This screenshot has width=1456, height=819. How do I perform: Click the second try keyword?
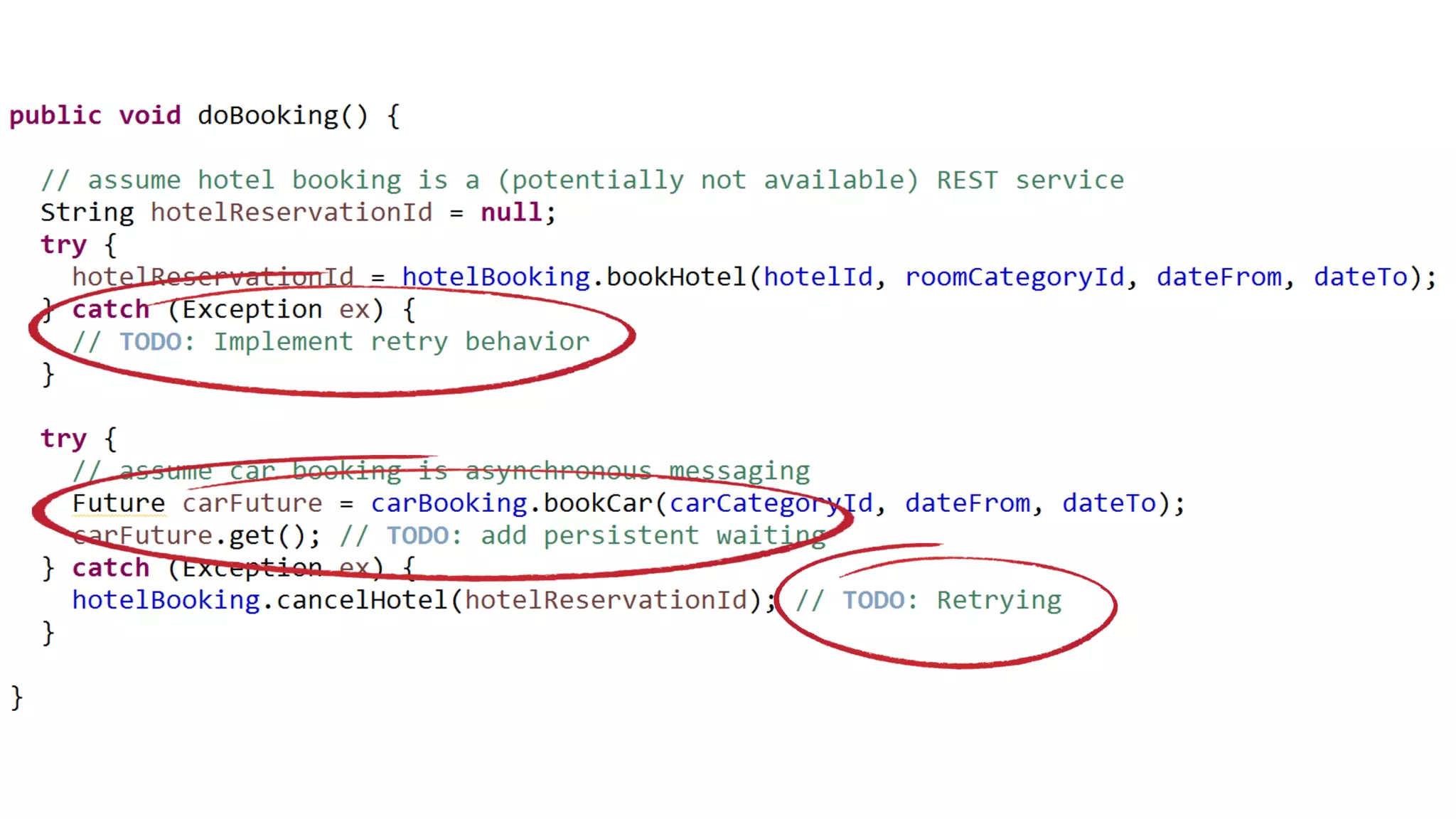coord(63,438)
